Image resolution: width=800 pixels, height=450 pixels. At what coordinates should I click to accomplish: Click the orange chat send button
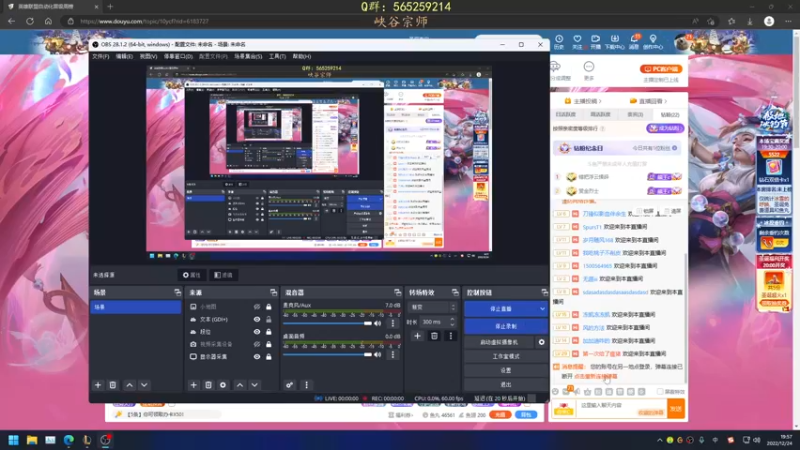tap(676, 409)
